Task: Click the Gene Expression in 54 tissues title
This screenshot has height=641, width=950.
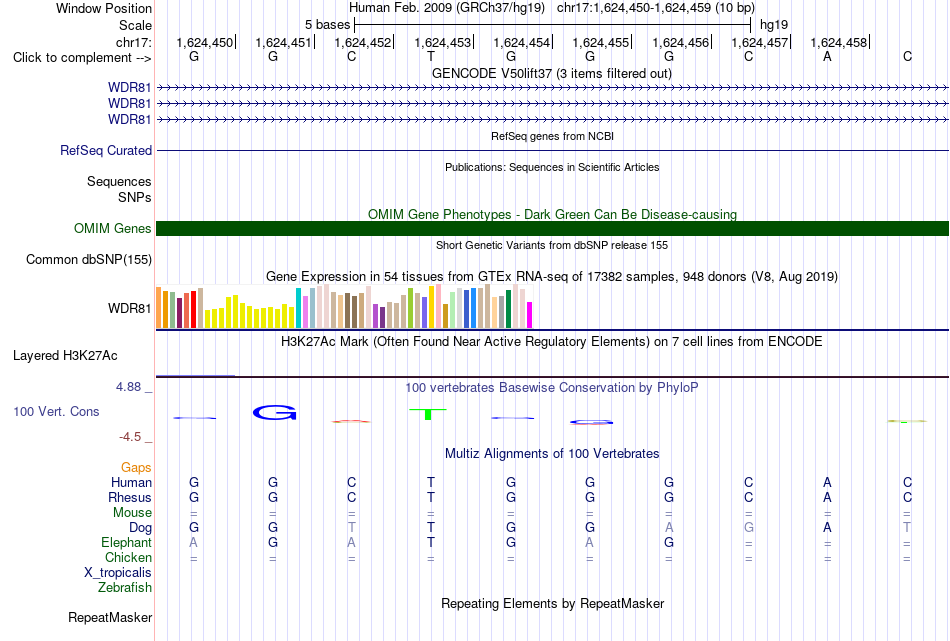Action: click(x=552, y=276)
